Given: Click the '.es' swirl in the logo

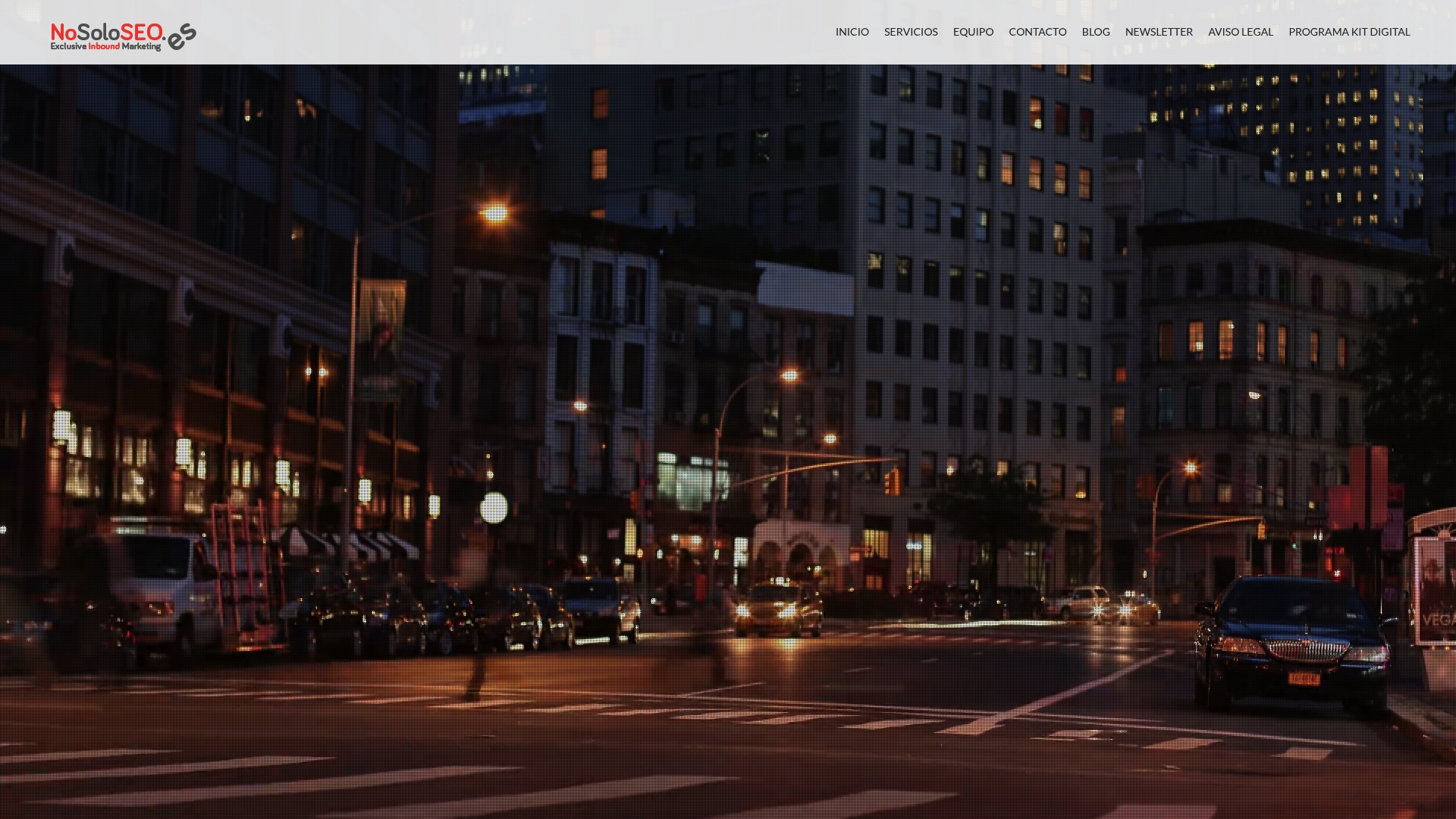Looking at the screenshot, I should point(182,36).
